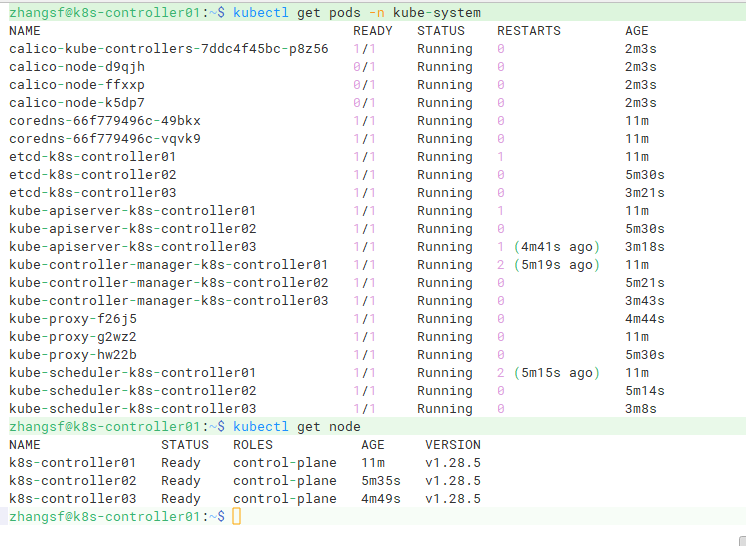
Task: Click the coredns-66f779496c-49bkx pod name
Action: [x=105, y=120]
